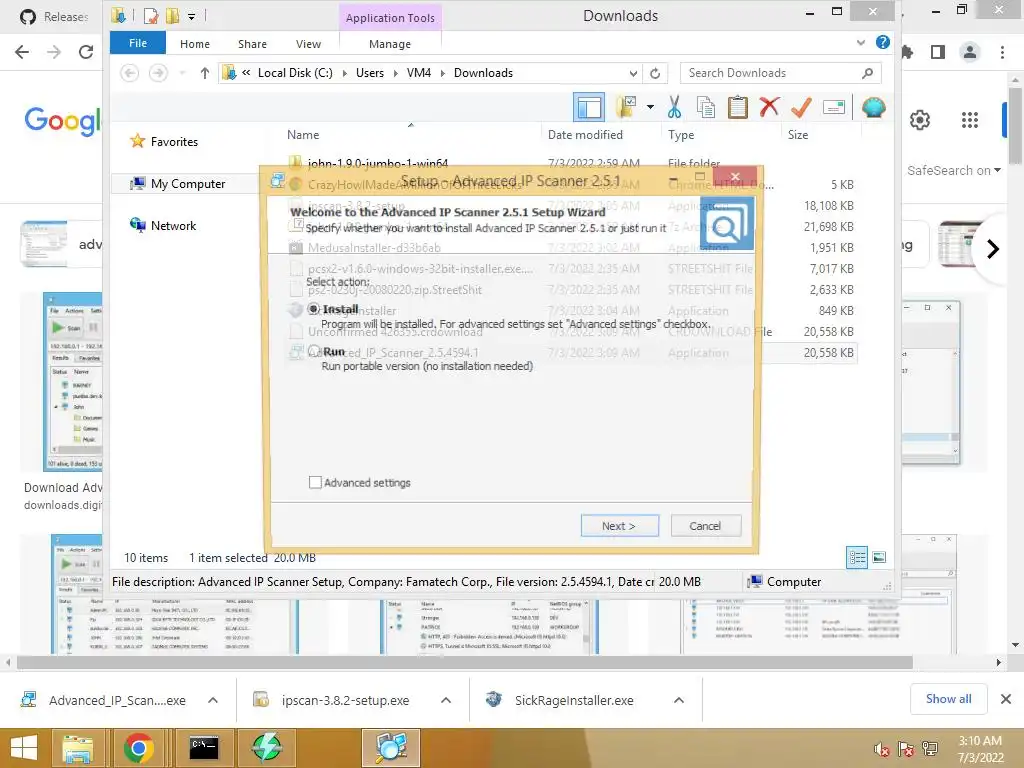1024x768 pixels.
Task: Open options for ipscan-3.8.2-setup.exe download
Action: [x=446, y=700]
